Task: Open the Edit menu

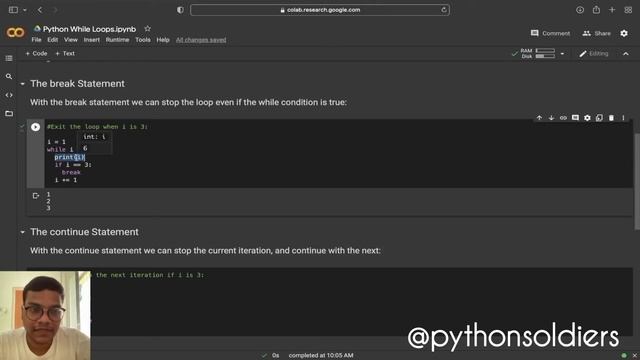Action: pos(52,40)
